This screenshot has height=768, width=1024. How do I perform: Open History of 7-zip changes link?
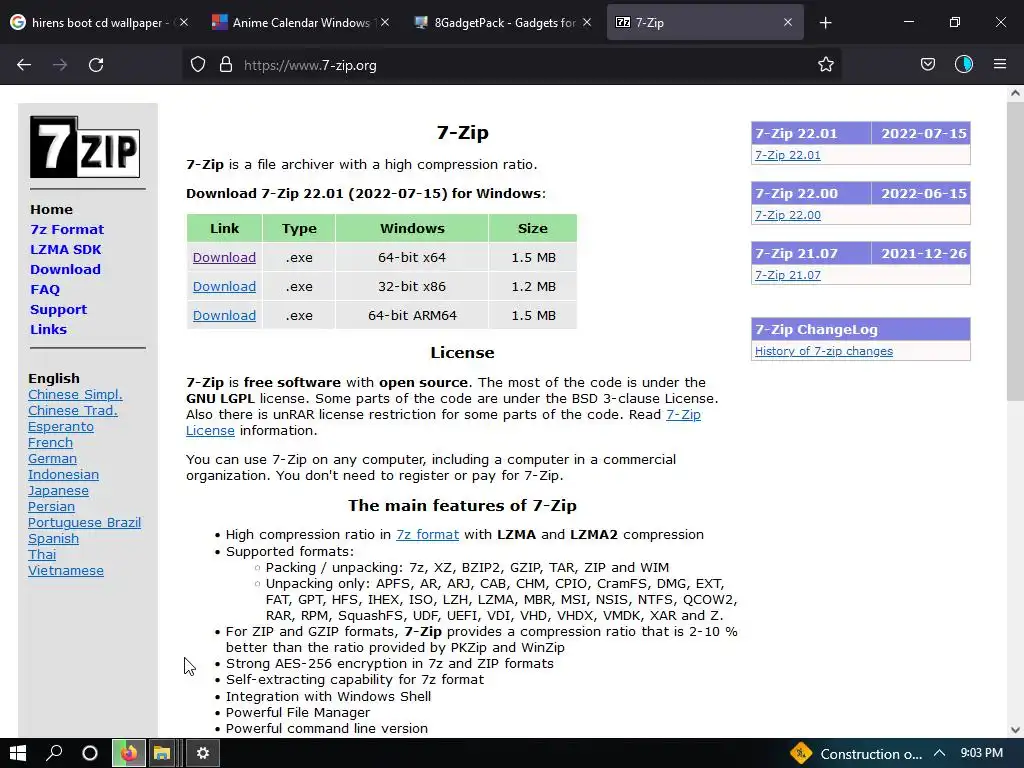point(824,351)
